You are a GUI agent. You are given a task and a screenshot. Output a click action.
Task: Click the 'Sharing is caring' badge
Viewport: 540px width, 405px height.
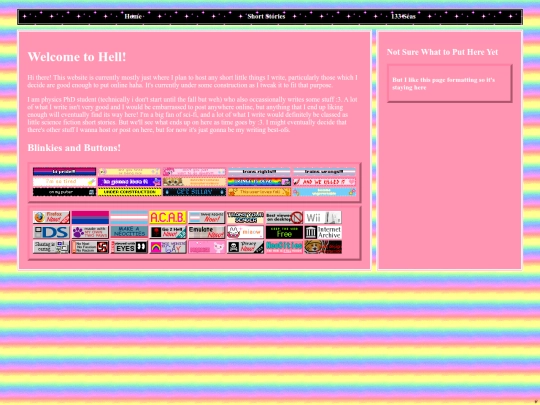51,247
